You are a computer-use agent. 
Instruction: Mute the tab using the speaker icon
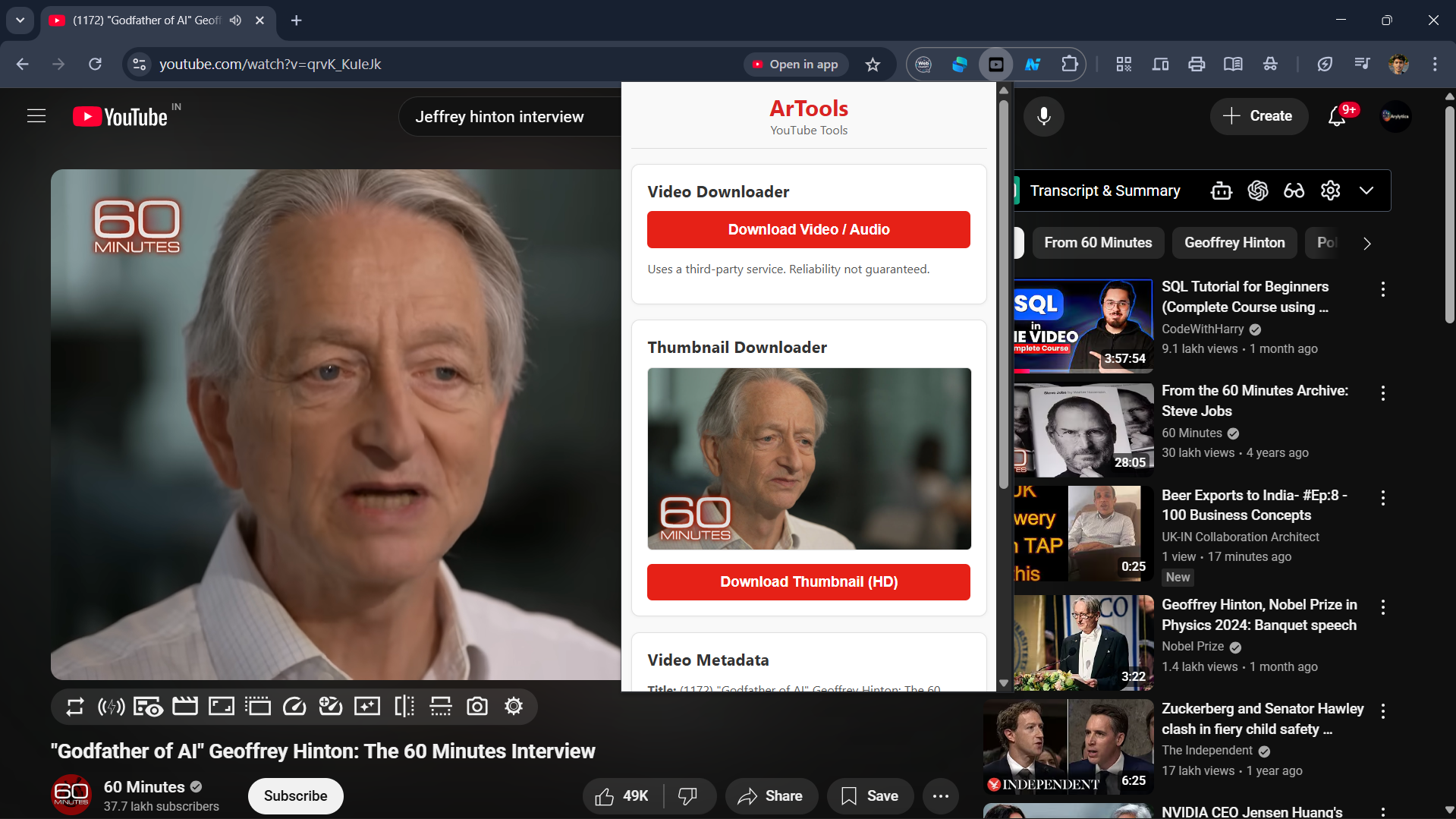point(236,20)
